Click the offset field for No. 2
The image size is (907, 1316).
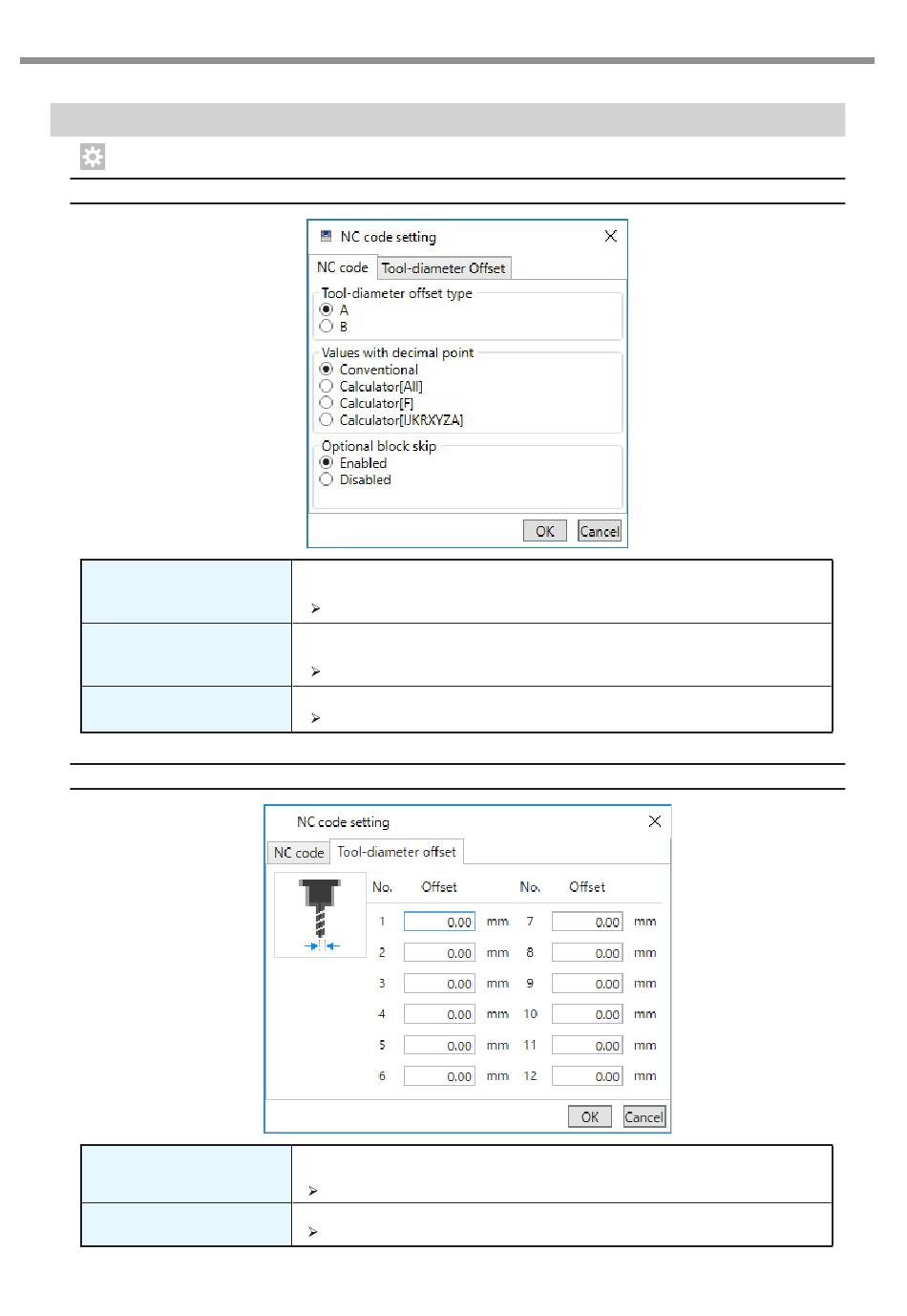point(439,952)
